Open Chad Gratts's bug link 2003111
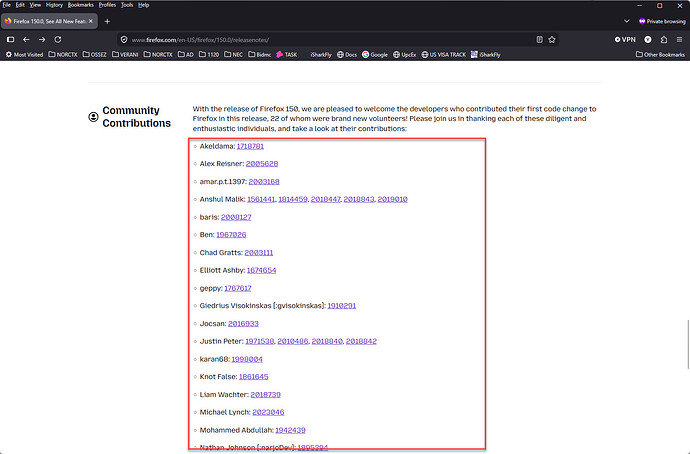This screenshot has width=690, height=454. (259, 253)
